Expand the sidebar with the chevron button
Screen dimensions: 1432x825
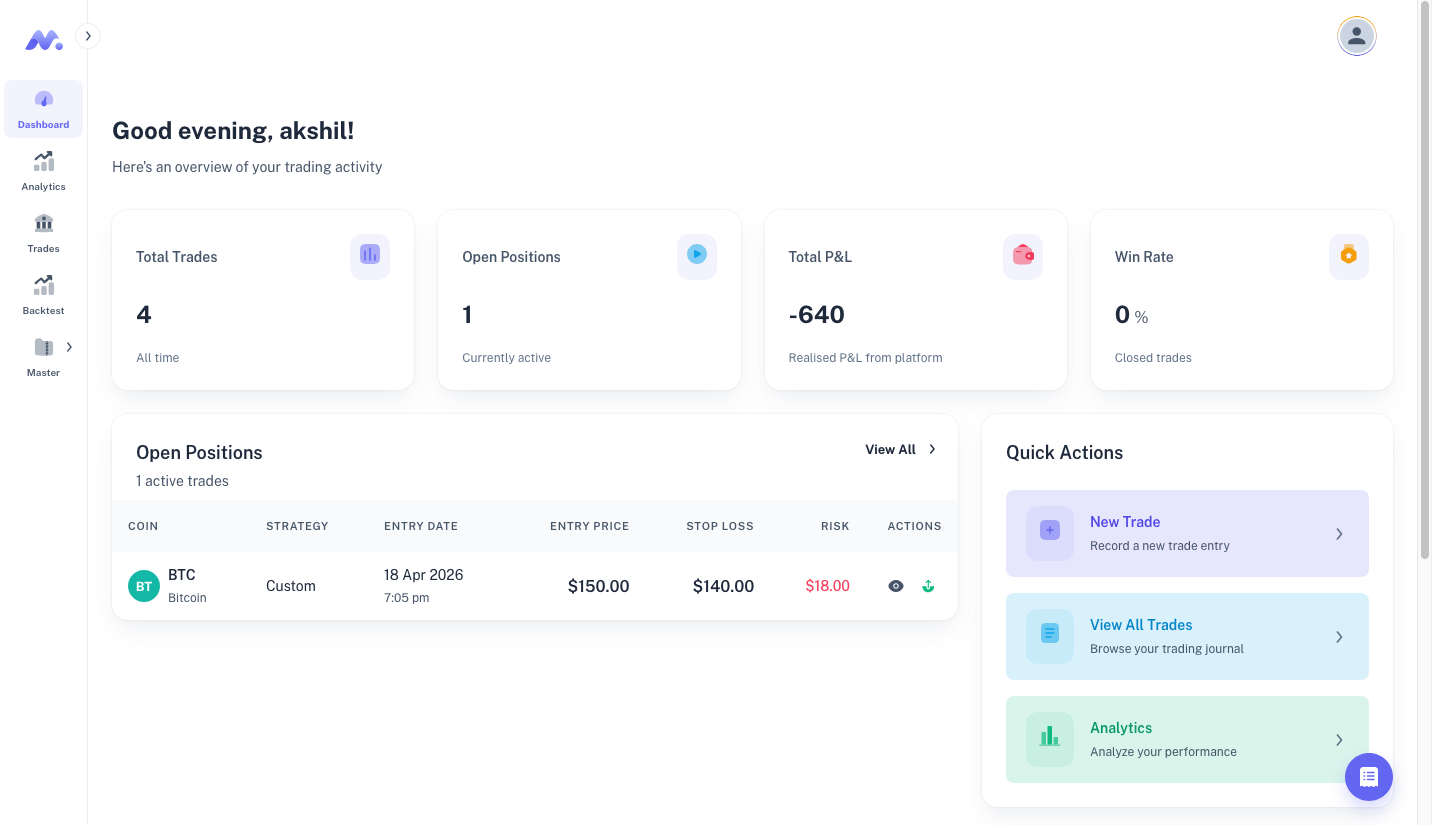tap(88, 36)
